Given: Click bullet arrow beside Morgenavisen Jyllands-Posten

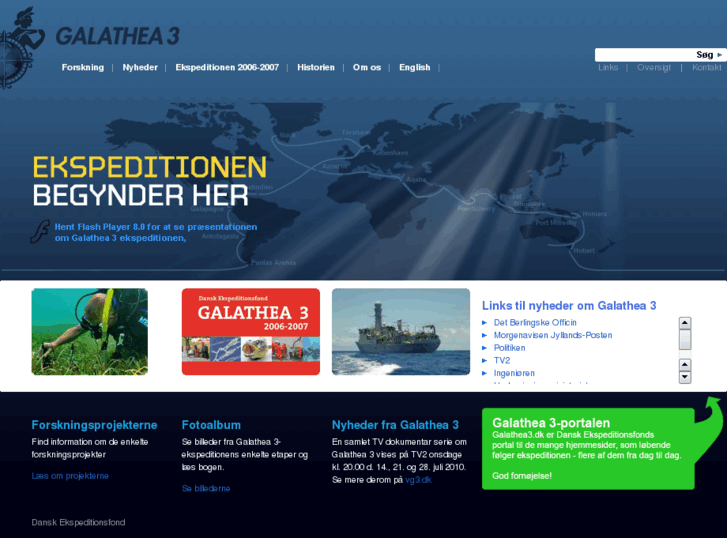Looking at the screenshot, I should tap(485, 335).
